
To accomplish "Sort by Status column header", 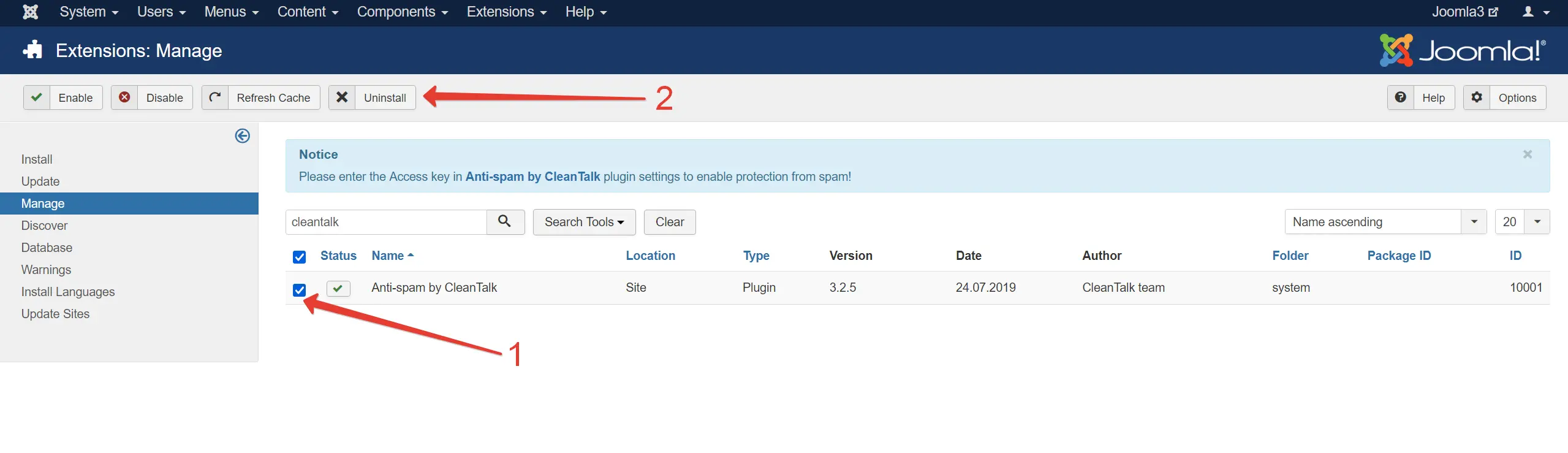I will click(338, 256).
